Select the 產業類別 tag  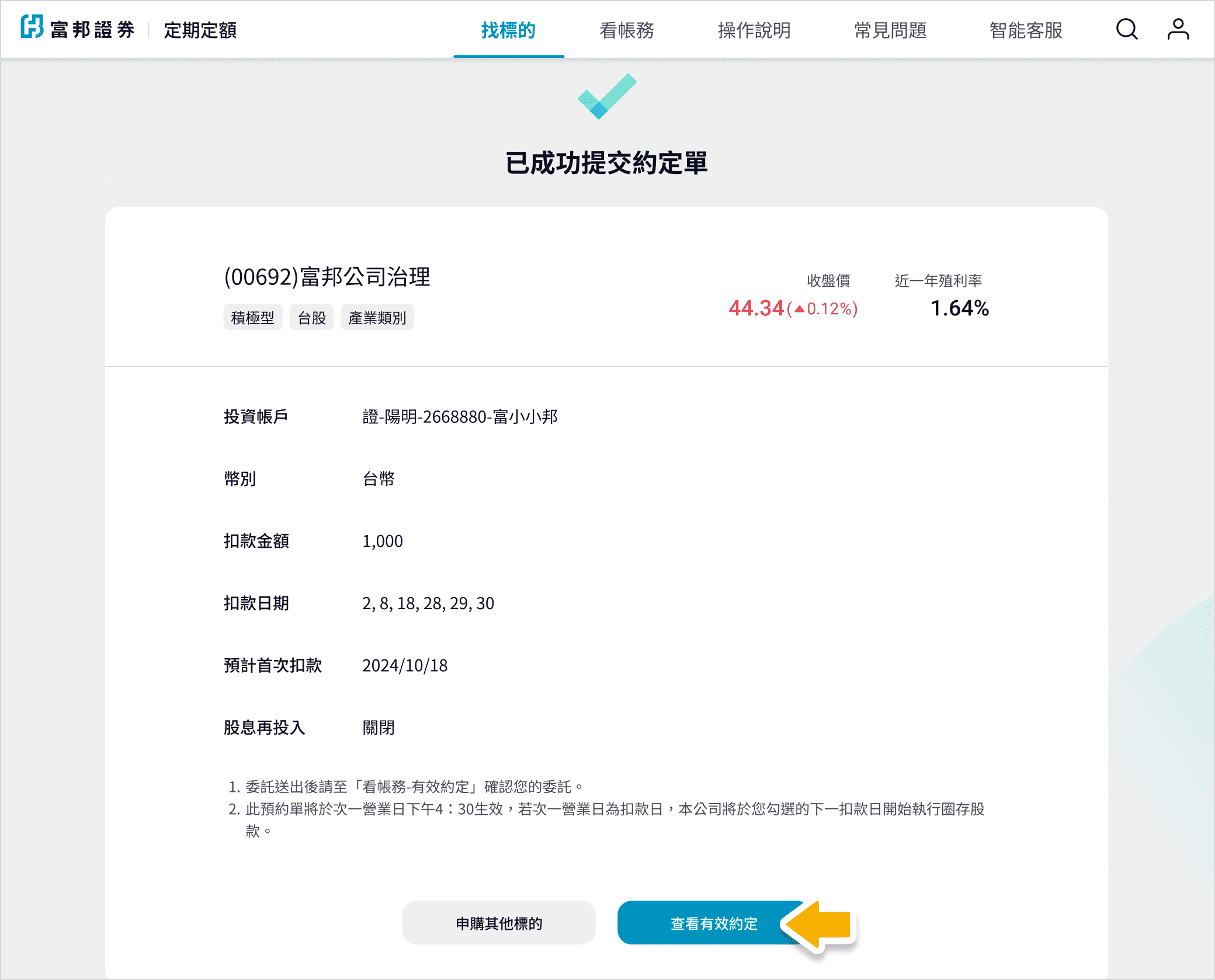coord(377,318)
